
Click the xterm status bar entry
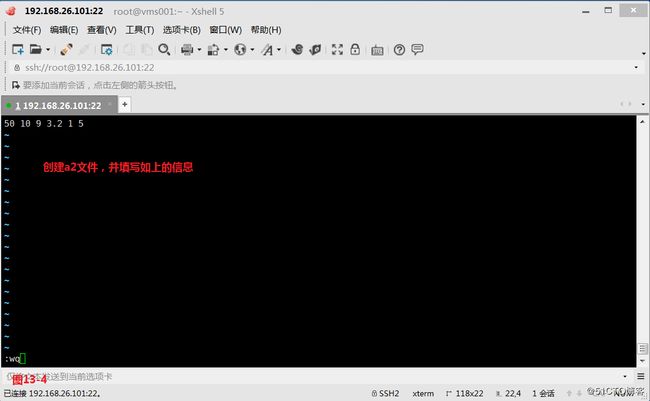click(x=423, y=393)
